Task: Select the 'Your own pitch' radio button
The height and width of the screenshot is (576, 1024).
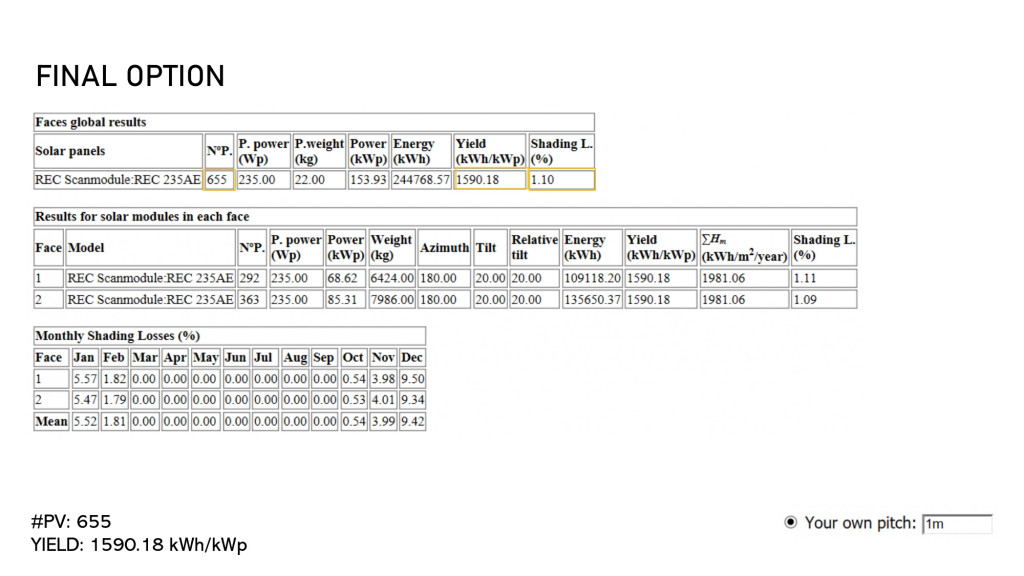Action: click(x=791, y=522)
